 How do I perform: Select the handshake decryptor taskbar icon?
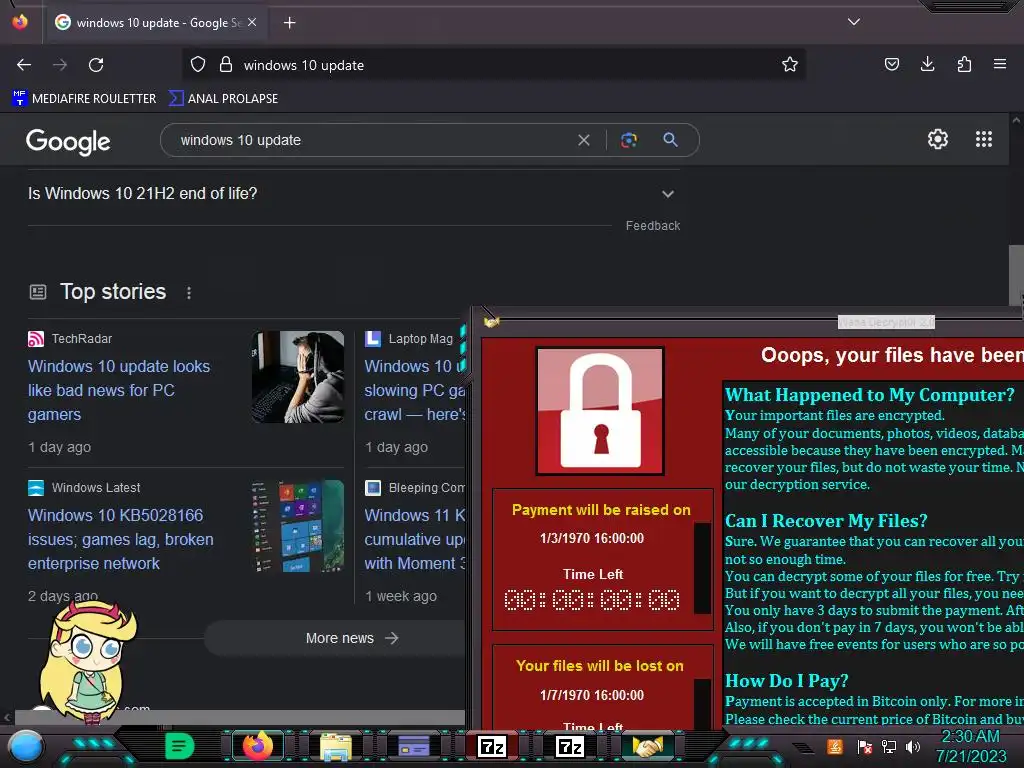647,746
